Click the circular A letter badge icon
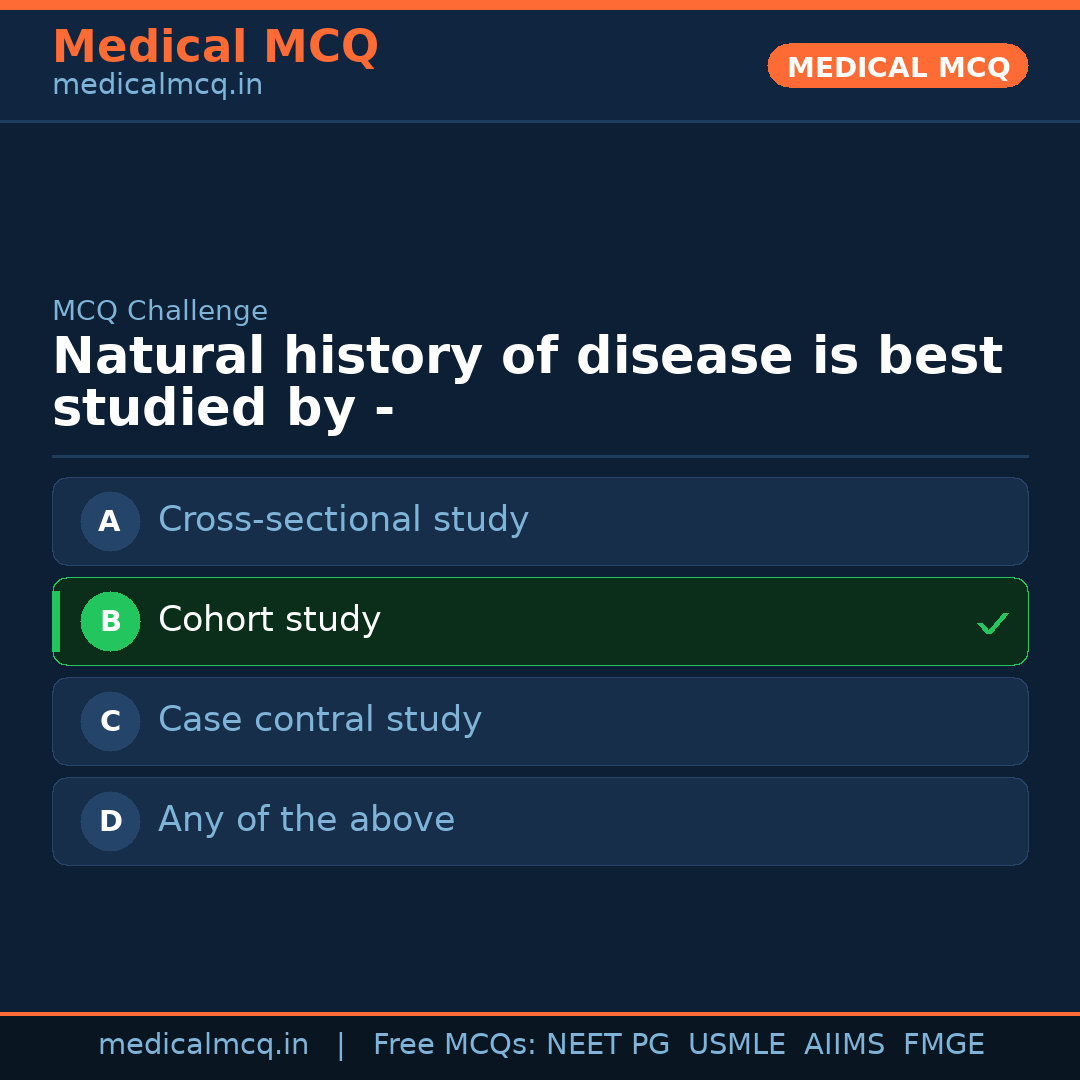 tap(110, 521)
